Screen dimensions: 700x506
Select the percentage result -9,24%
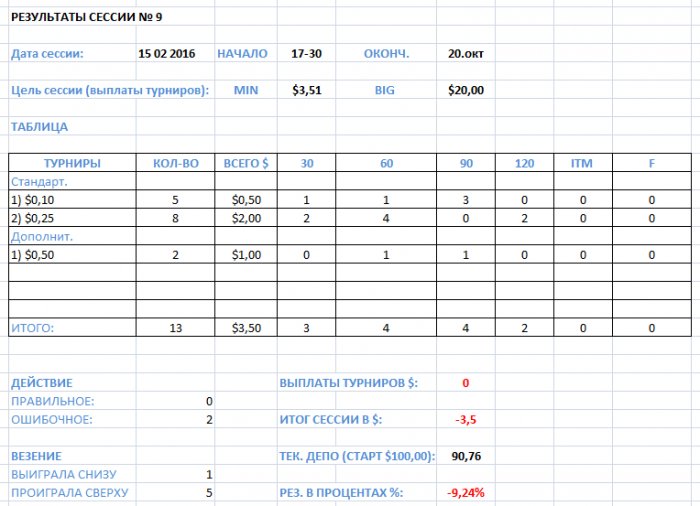coord(466,493)
